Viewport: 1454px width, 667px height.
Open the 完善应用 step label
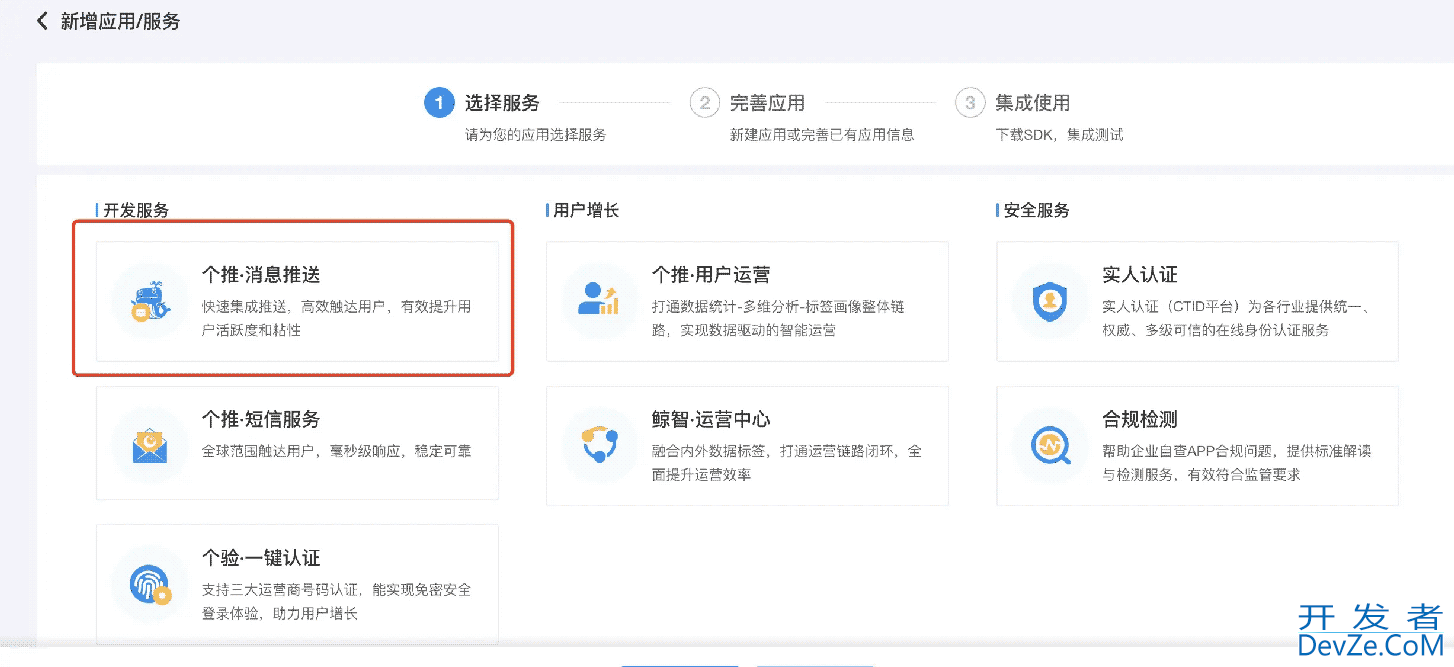pos(767,102)
